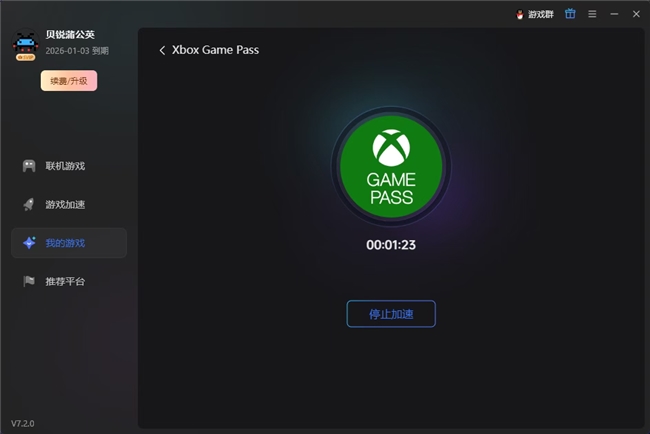Click the user avatar icon

click(x=25, y=46)
